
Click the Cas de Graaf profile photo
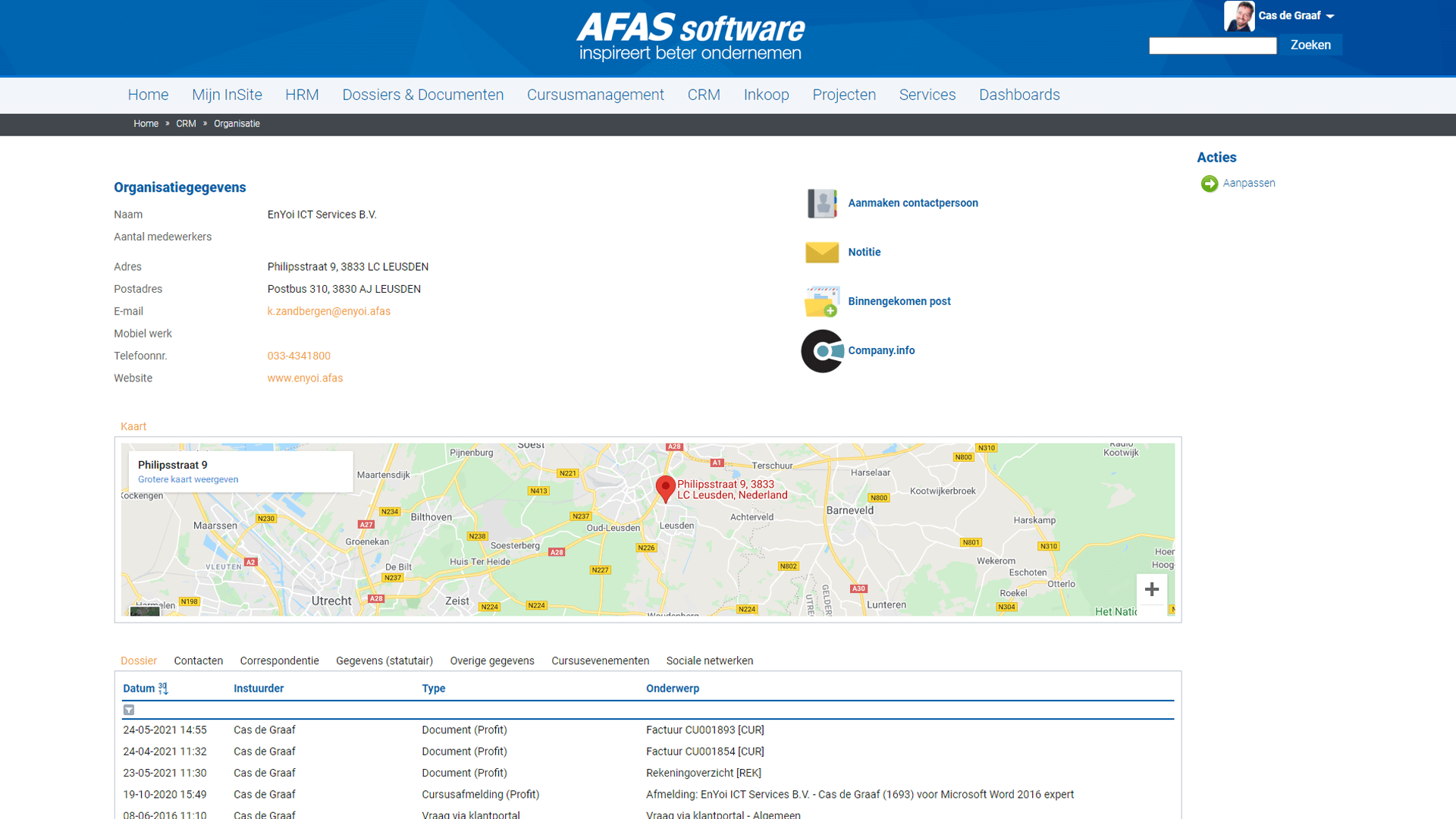pyautogui.click(x=1239, y=16)
